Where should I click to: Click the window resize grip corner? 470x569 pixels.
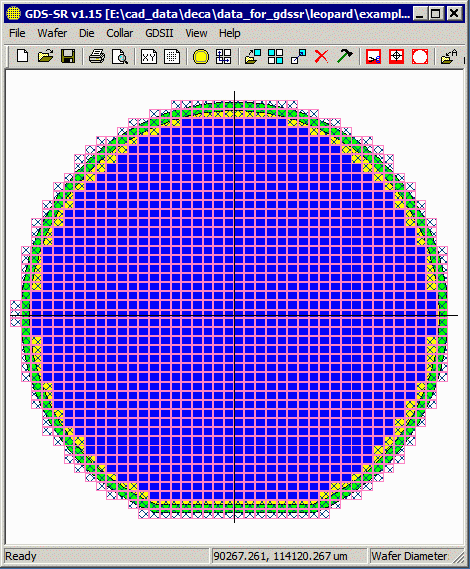click(x=459, y=558)
